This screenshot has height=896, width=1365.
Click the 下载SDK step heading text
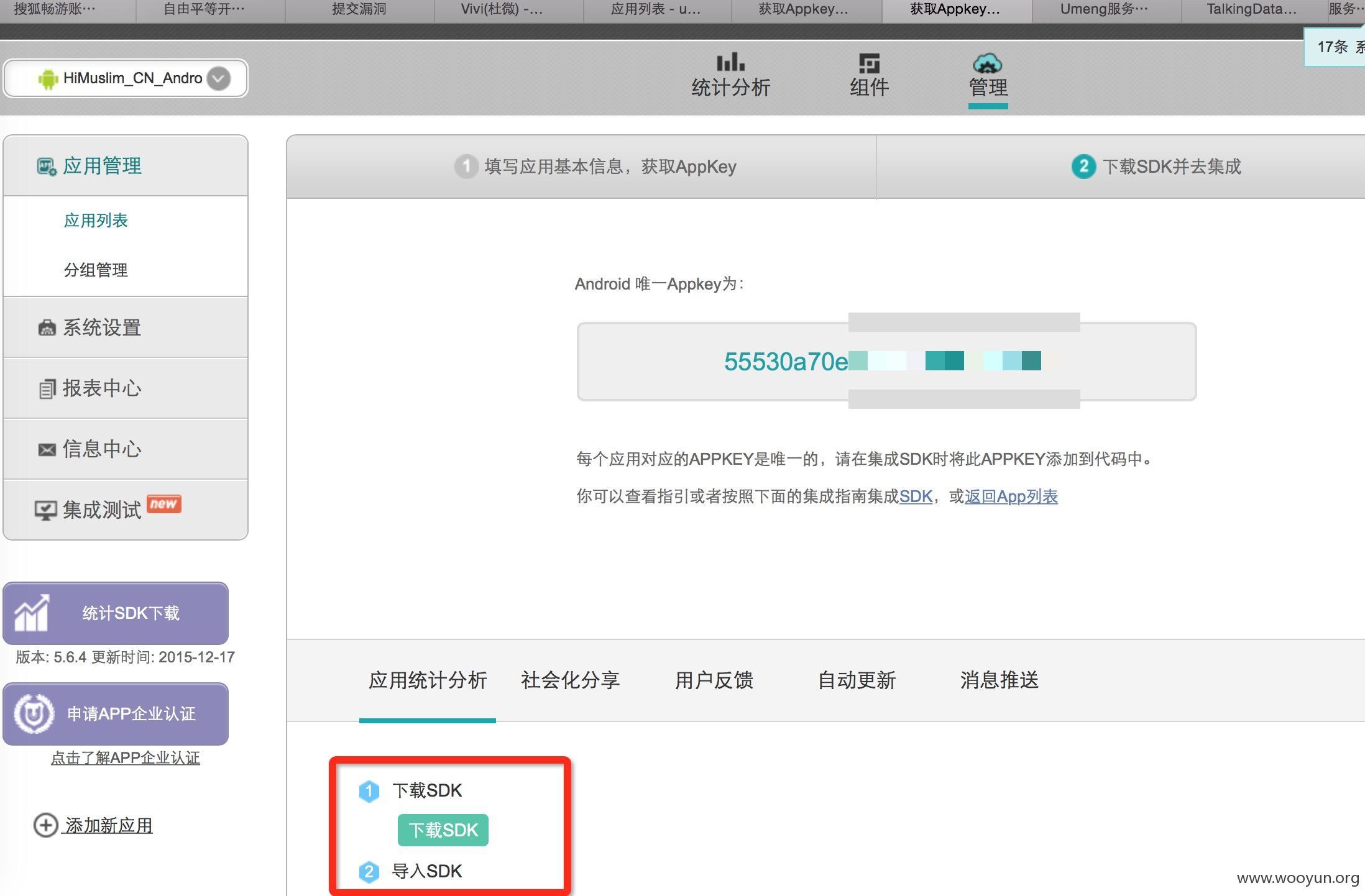pos(427,790)
